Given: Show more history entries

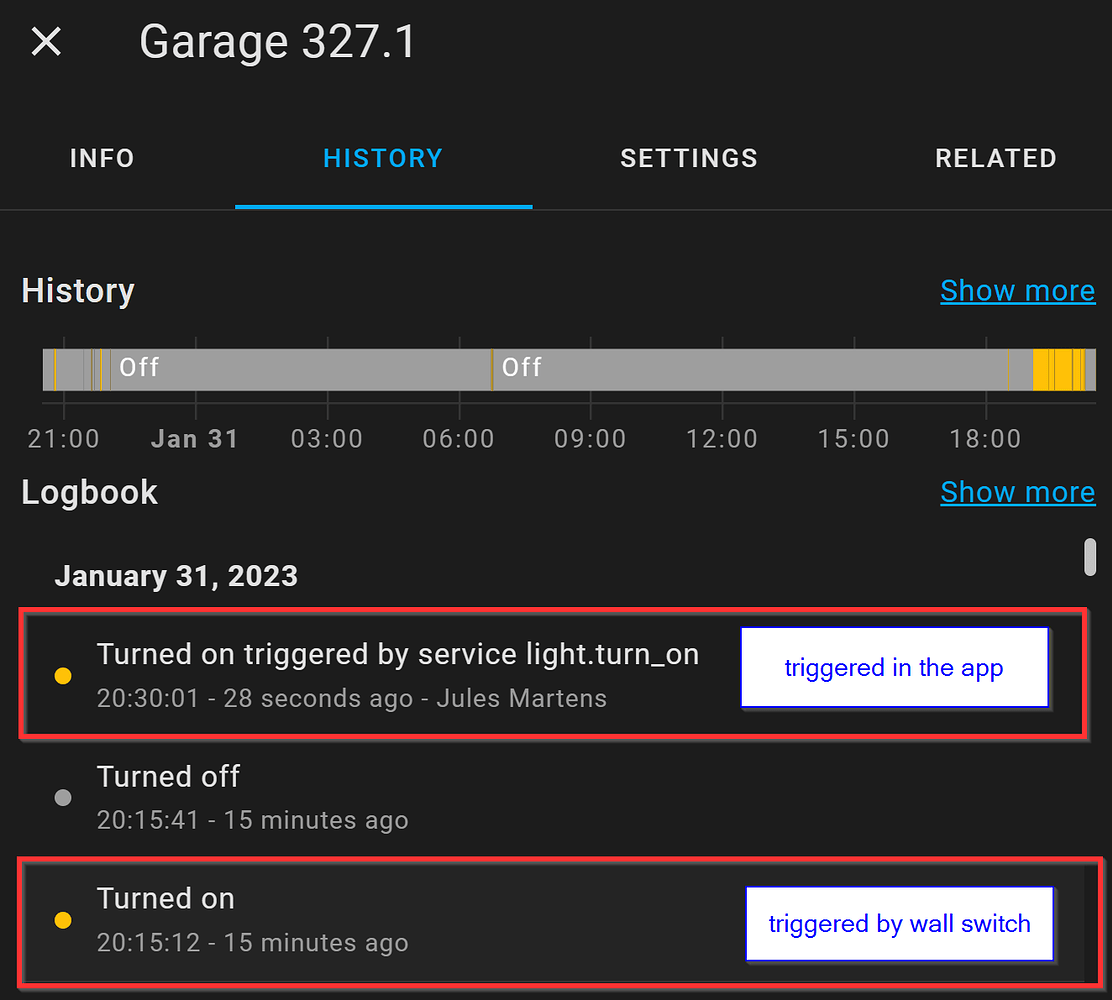Looking at the screenshot, I should point(1018,290).
